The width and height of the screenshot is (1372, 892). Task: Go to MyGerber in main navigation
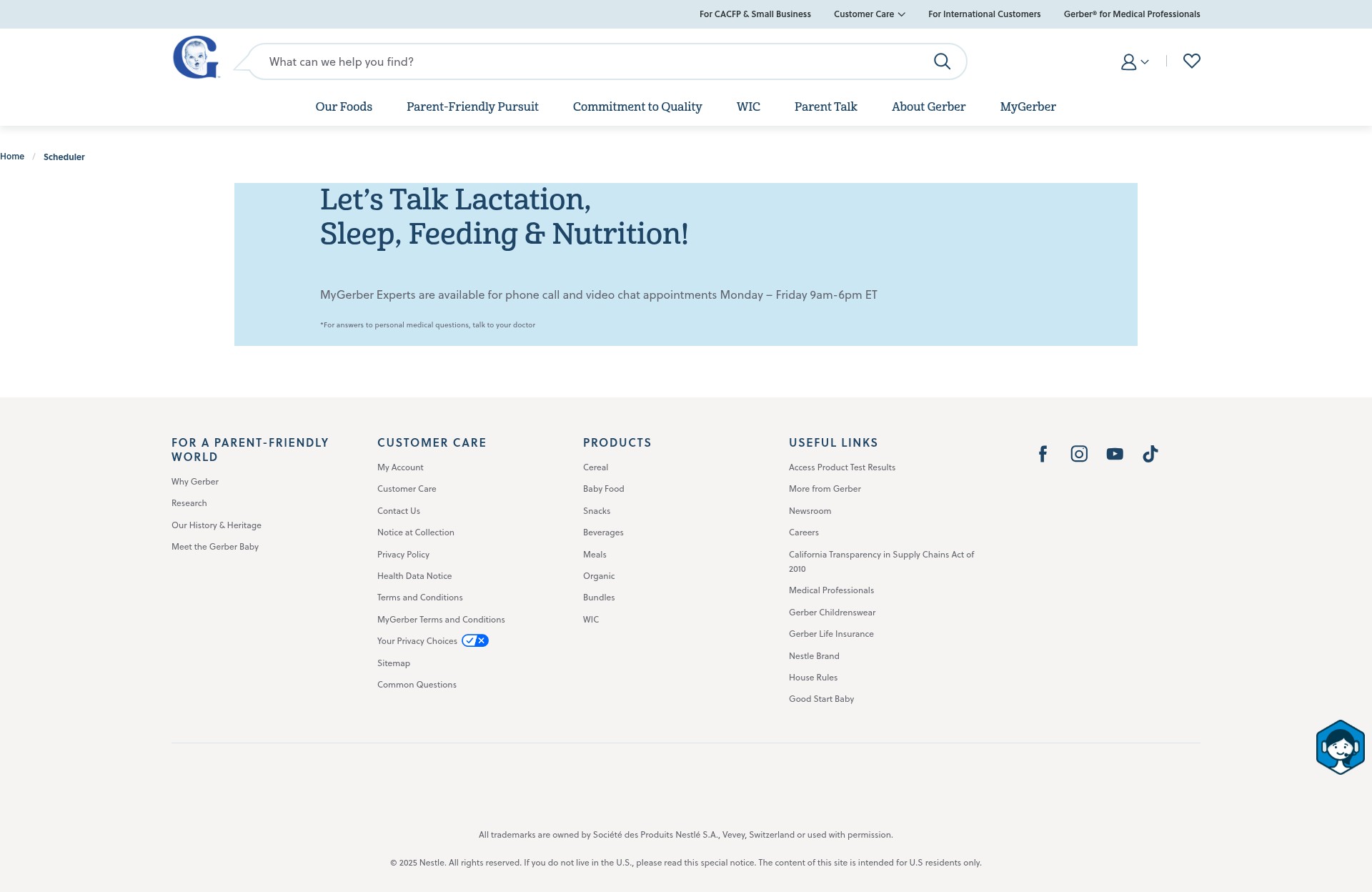pyautogui.click(x=1028, y=106)
